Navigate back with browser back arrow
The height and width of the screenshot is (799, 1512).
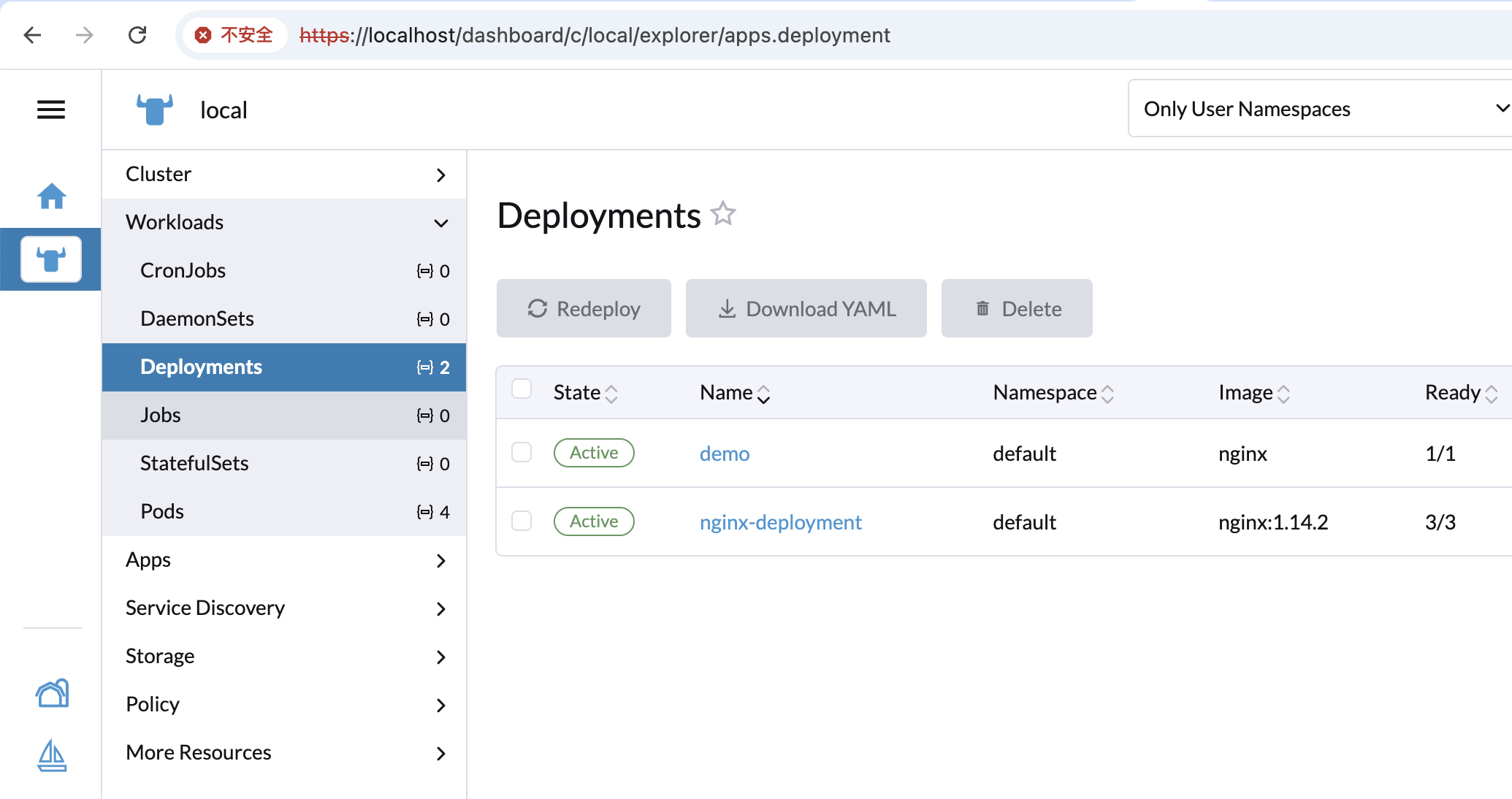(32, 35)
